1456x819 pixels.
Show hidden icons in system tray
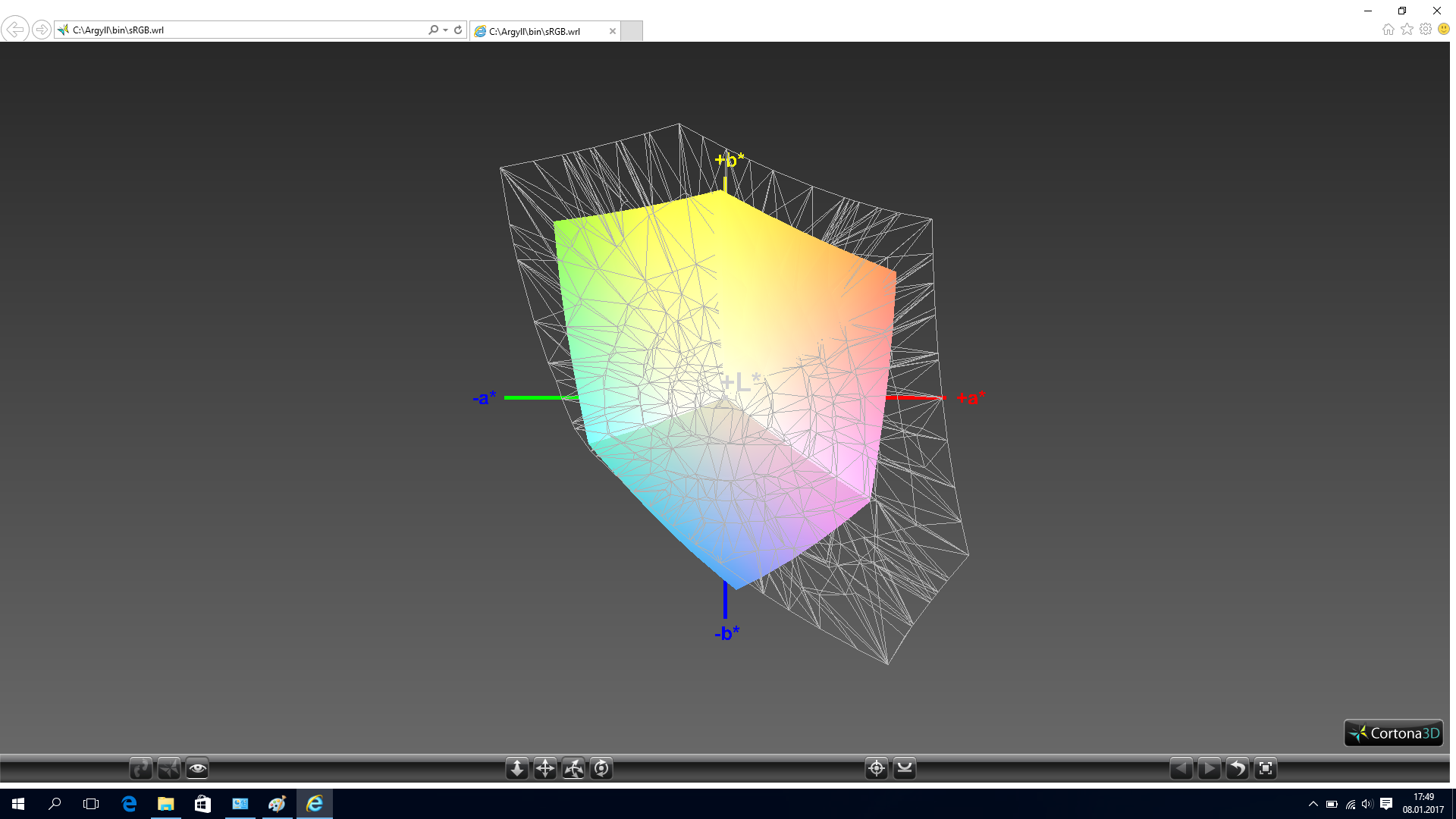pos(1313,804)
